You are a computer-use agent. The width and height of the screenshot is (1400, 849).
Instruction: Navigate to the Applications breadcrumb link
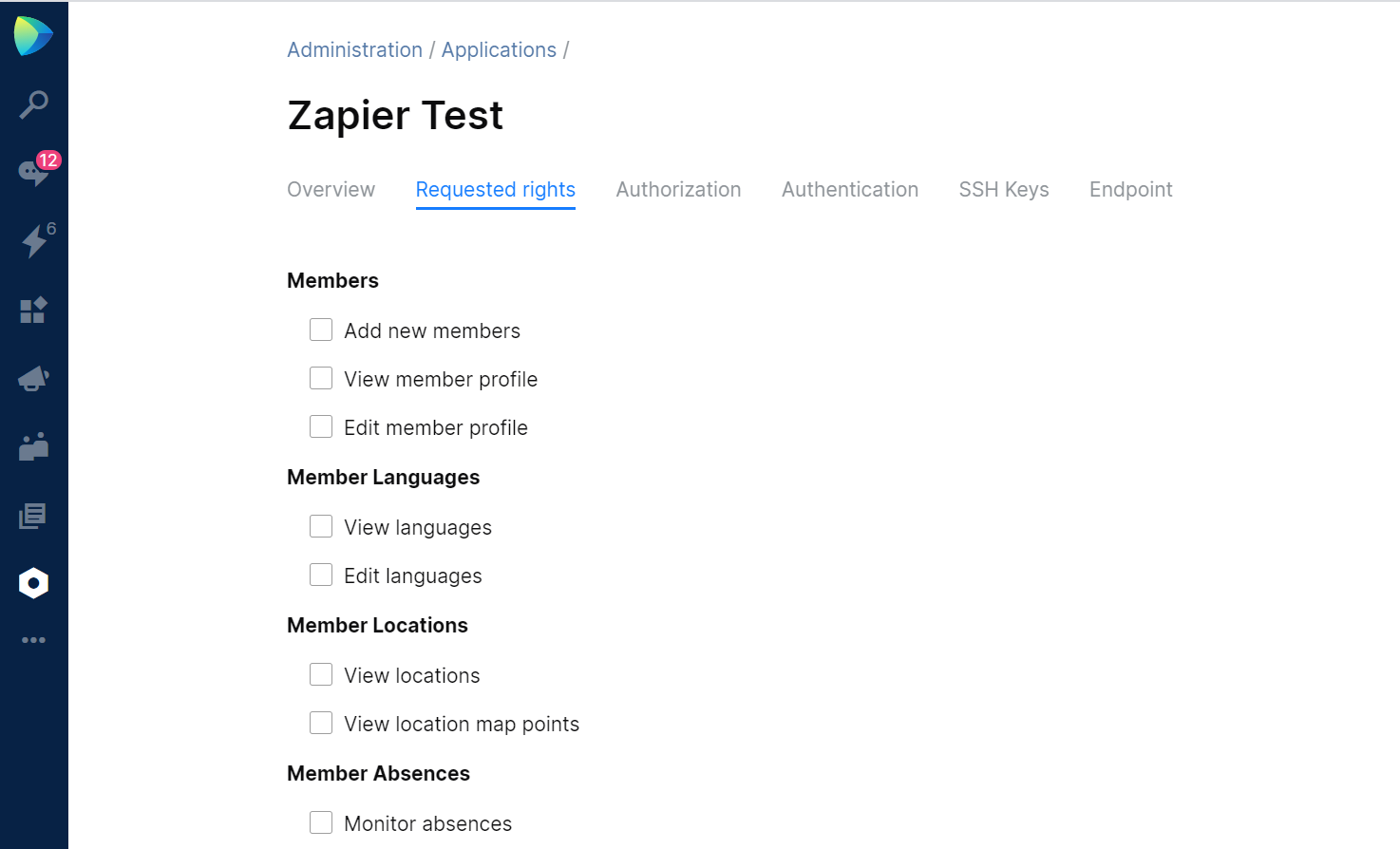(x=499, y=50)
